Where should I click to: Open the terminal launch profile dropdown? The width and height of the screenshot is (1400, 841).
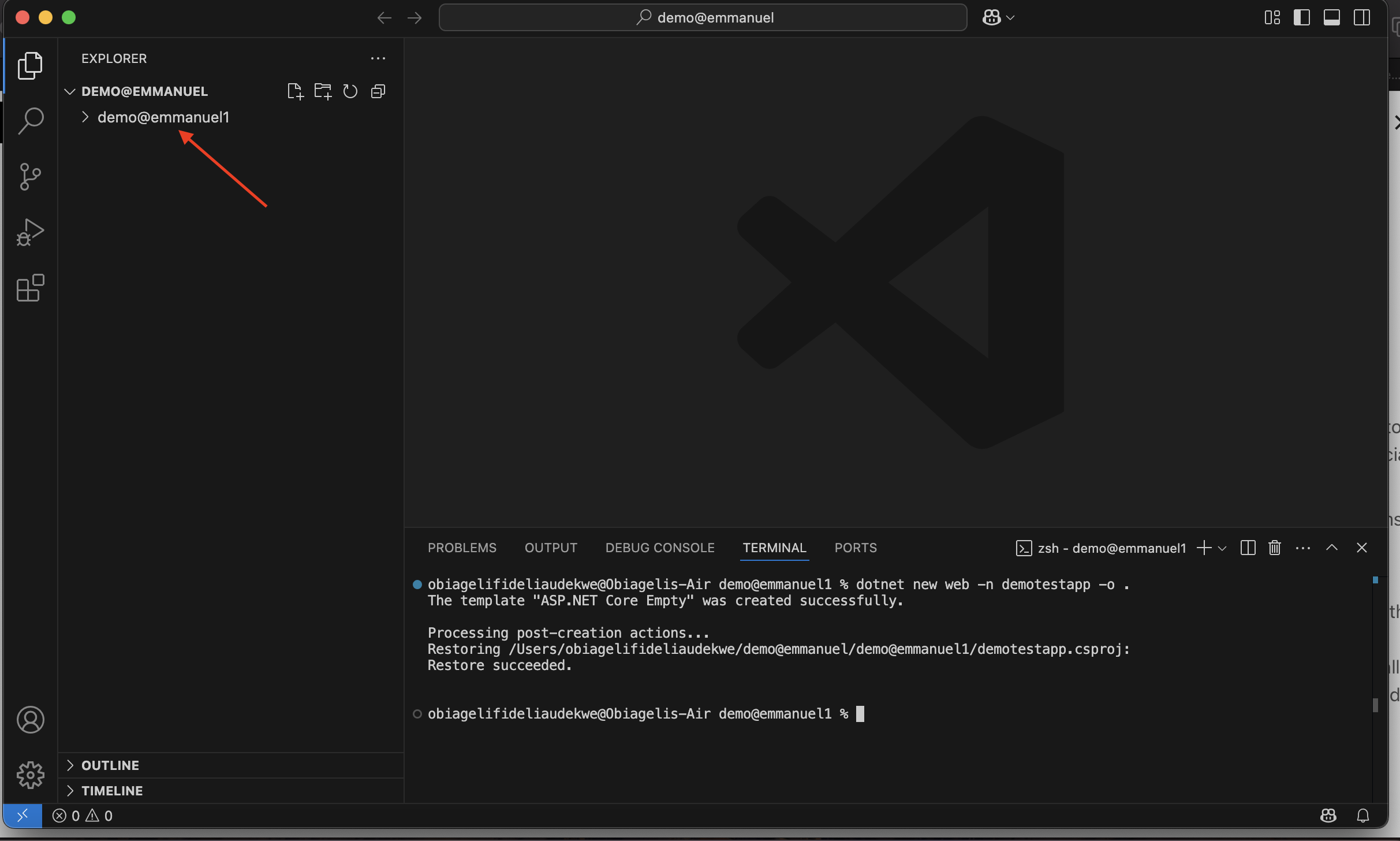pos(1222,548)
